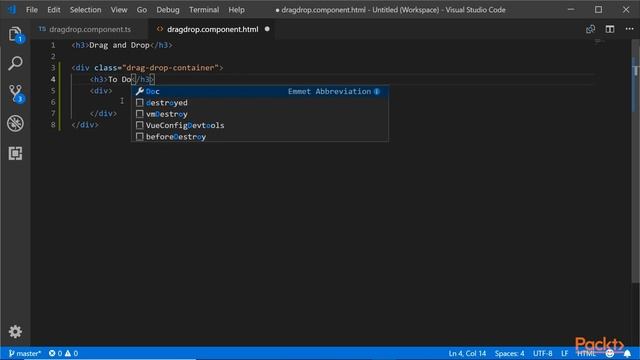Change encoding via UTF-8
Viewport: 640px width, 360px height.
(542, 353)
